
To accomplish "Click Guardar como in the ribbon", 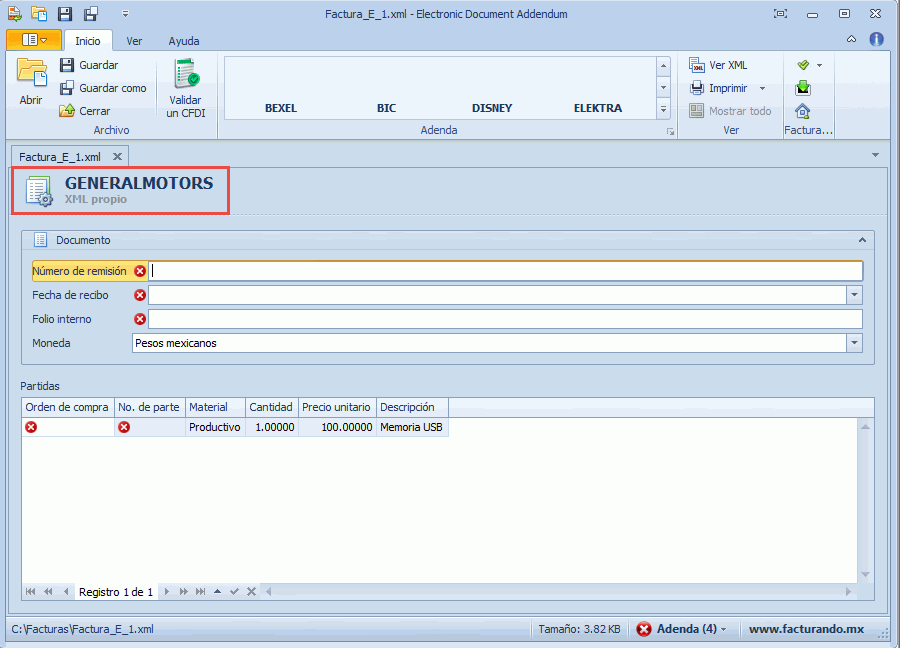I will (103, 88).
